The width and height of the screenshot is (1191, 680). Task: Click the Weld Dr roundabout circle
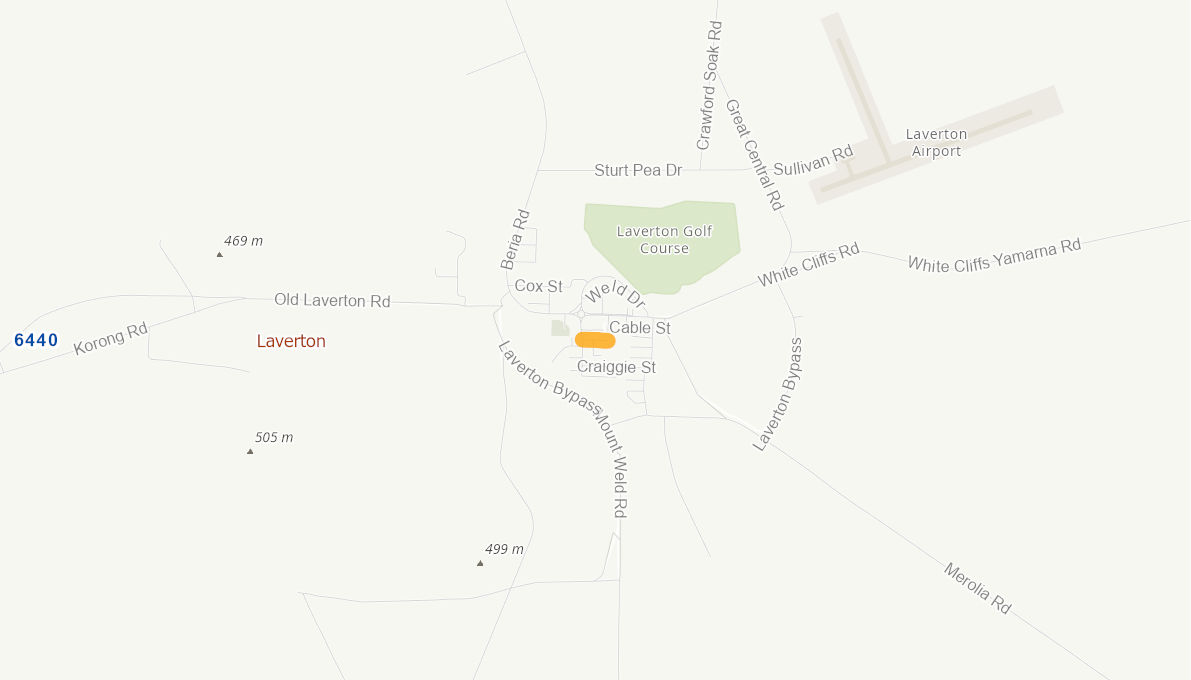581,314
